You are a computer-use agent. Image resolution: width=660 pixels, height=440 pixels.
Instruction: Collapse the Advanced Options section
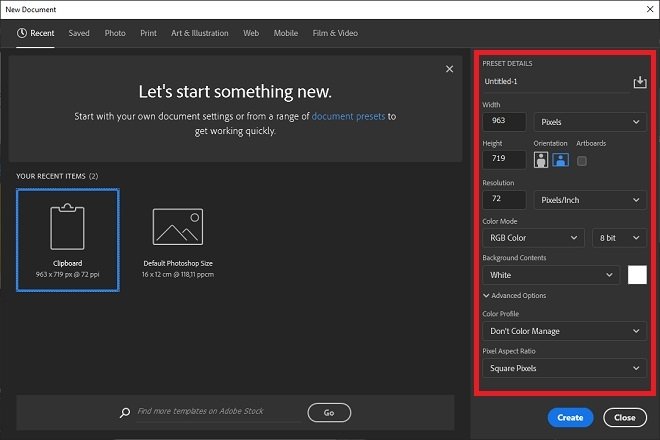point(514,296)
